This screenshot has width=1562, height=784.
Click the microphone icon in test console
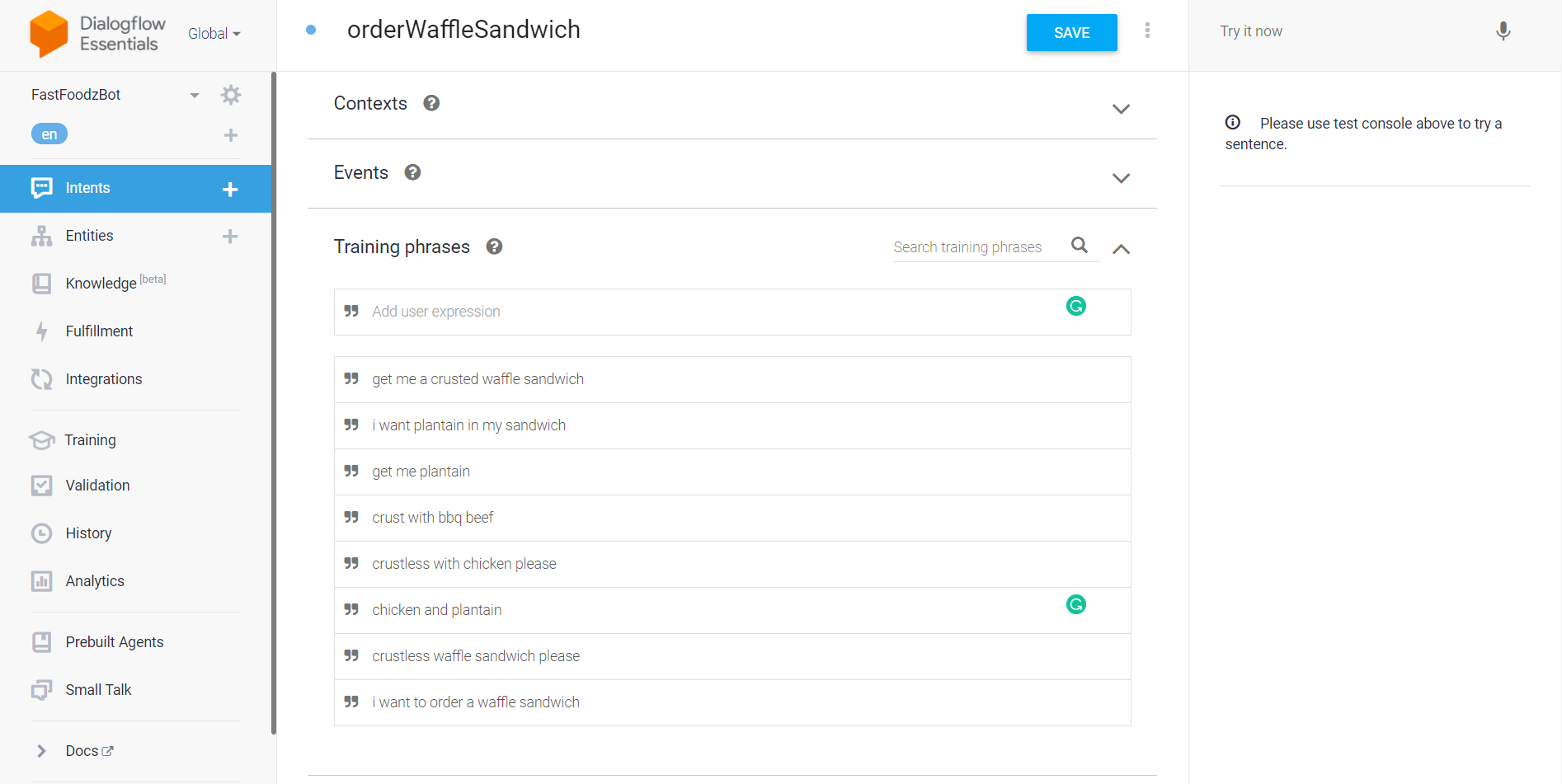(1503, 31)
